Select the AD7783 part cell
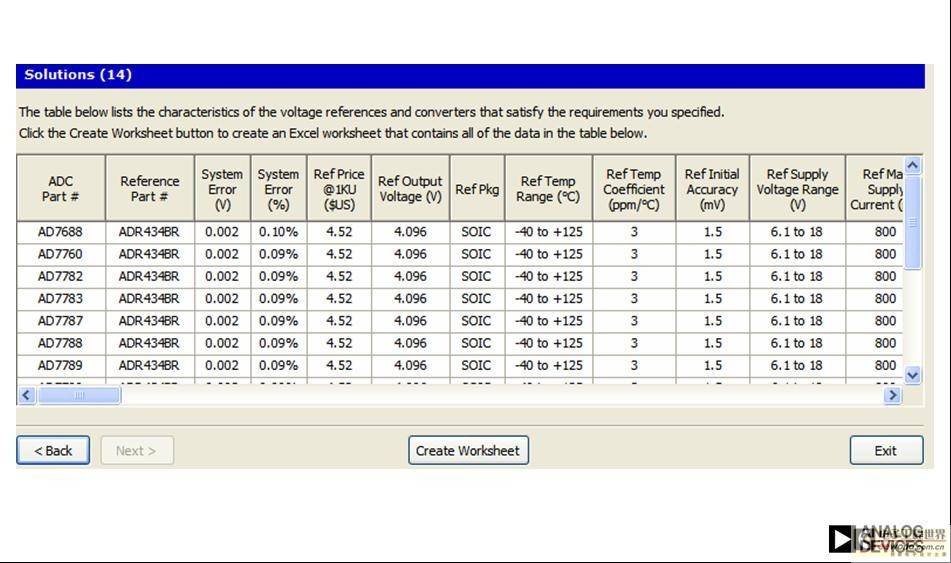951x563 pixels. pos(61,298)
